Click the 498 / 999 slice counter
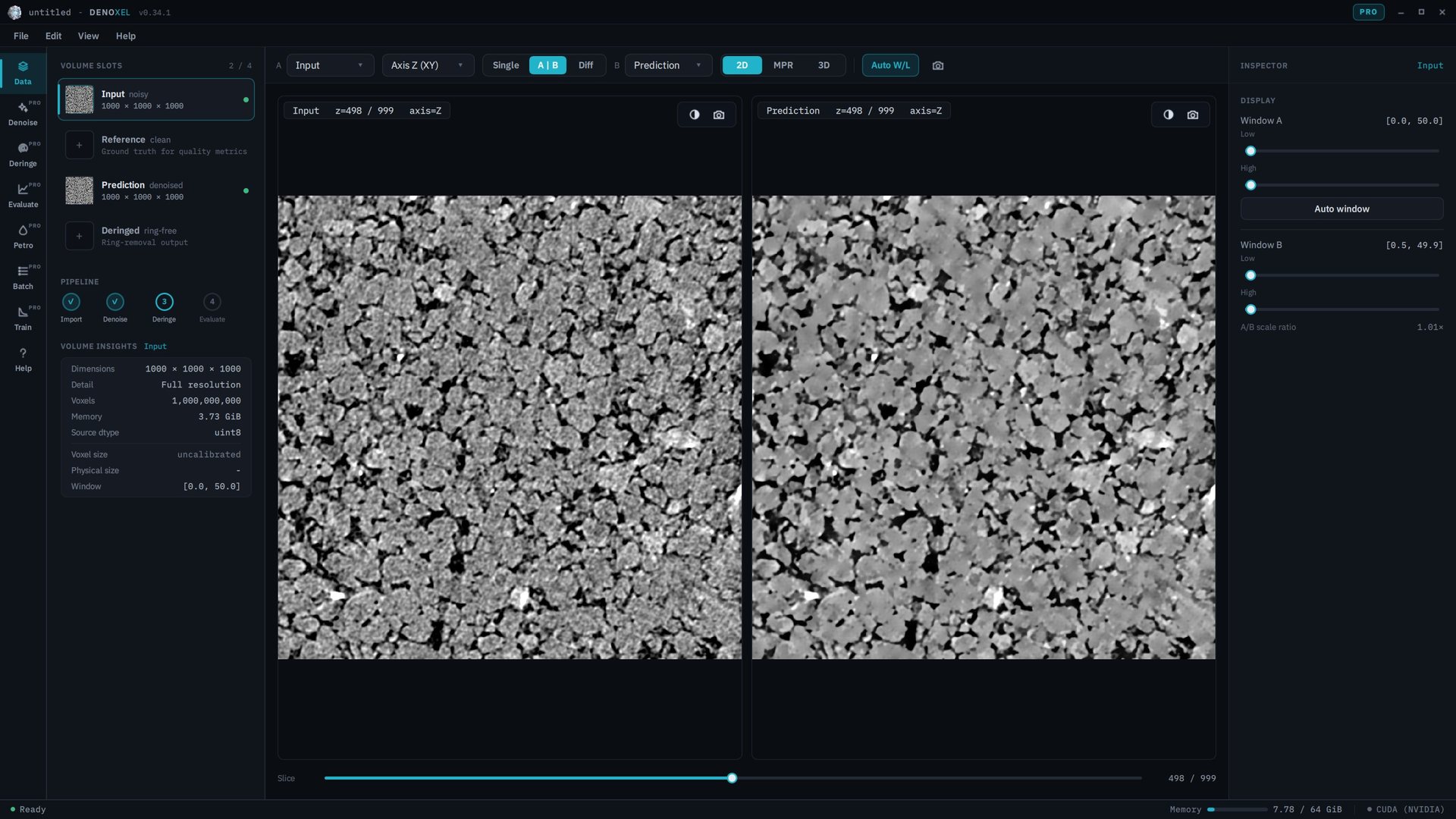This screenshot has width=1456, height=819. (x=1192, y=779)
